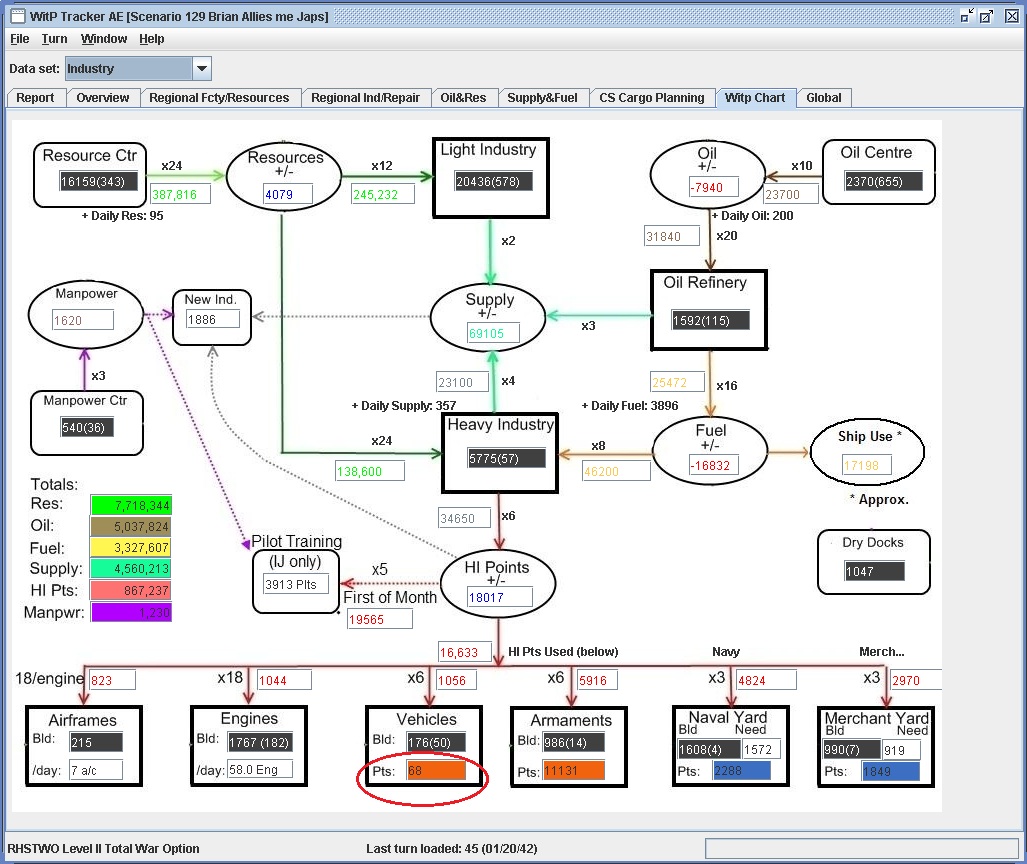The height and width of the screenshot is (864, 1027).
Task: Click the blue Naval Yard Pts field
Action: click(741, 770)
